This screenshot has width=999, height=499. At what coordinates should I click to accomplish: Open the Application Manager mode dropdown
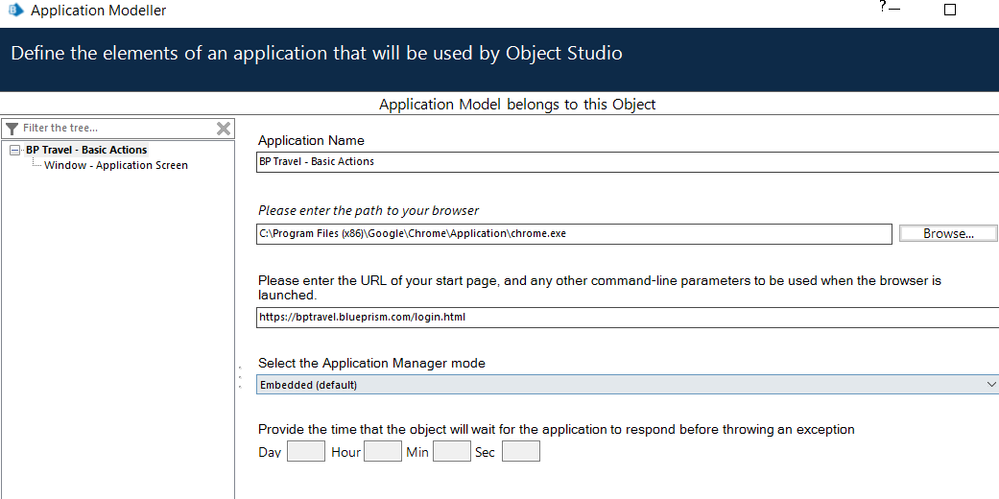627,384
